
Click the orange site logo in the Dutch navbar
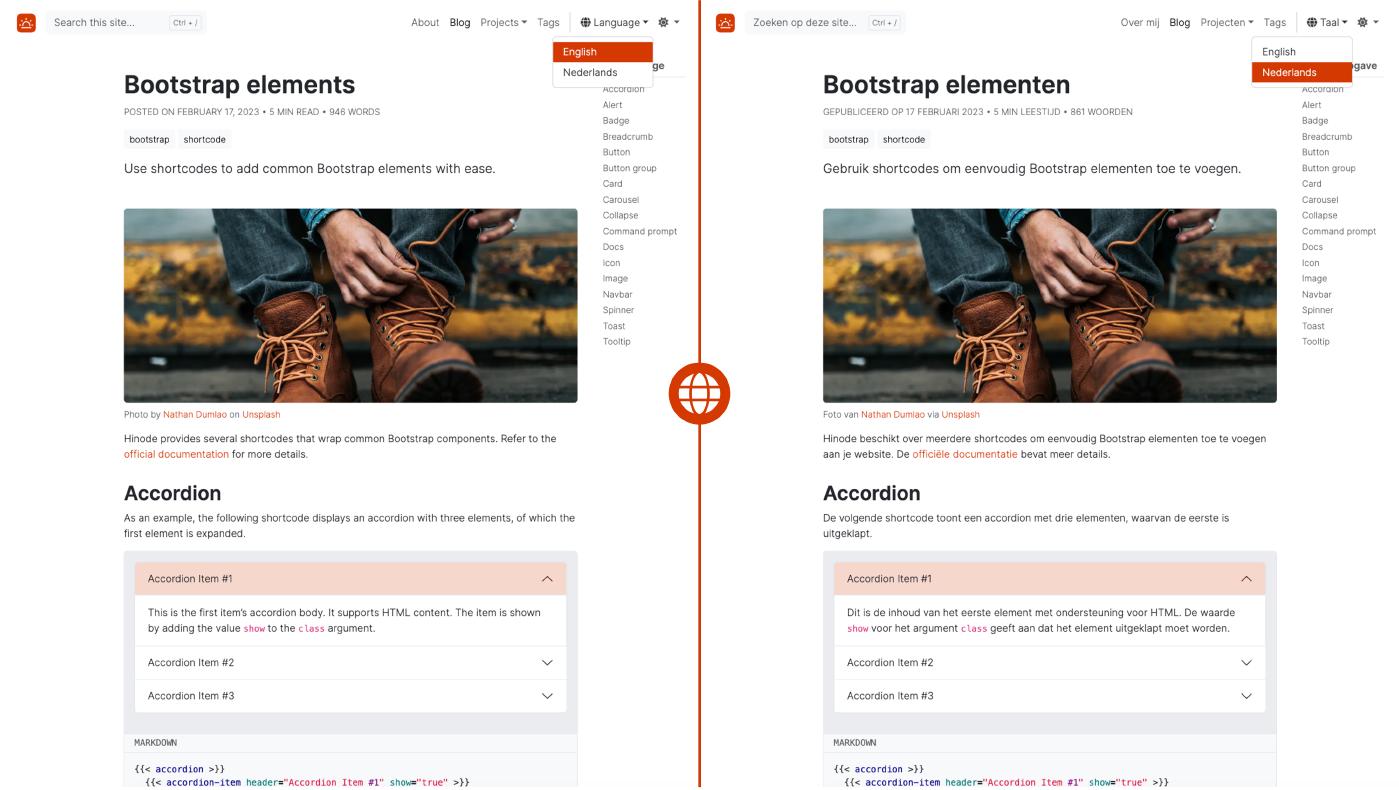coord(726,22)
